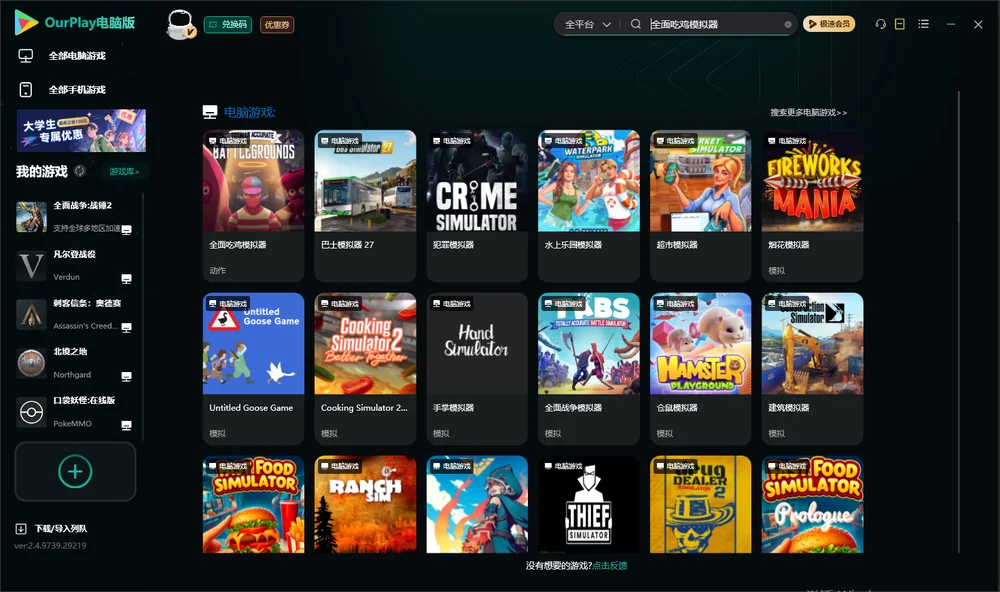Screen dimensions: 1000x592
Task: Open the main menu list icon
Action: [x=923, y=24]
